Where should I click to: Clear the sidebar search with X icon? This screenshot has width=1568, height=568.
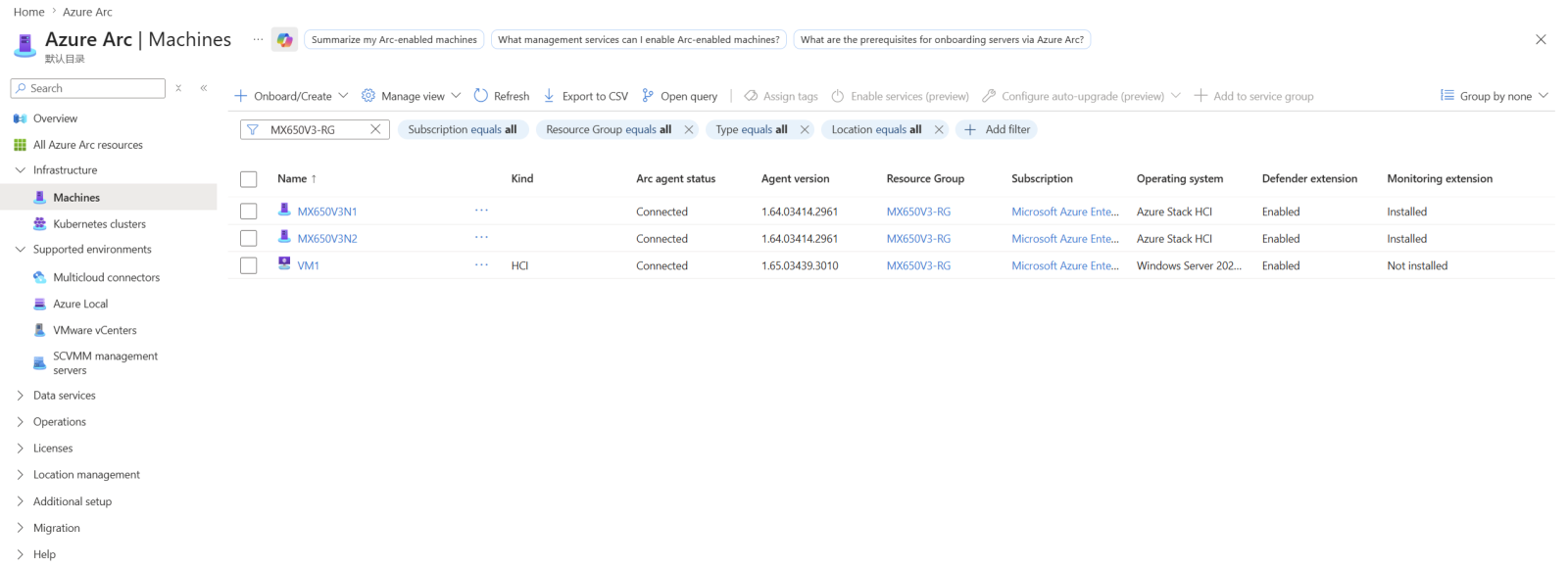(178, 88)
